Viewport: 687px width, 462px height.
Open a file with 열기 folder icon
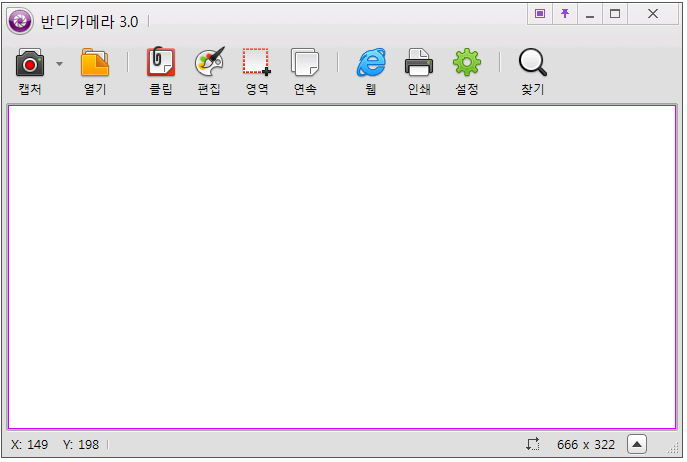(x=95, y=62)
